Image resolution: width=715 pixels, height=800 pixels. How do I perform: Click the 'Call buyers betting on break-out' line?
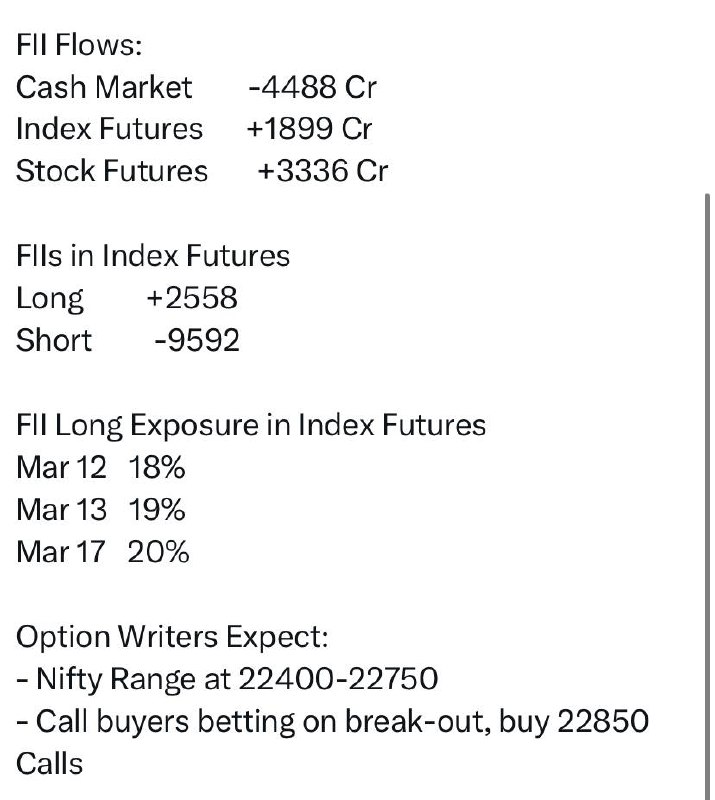coord(333,743)
